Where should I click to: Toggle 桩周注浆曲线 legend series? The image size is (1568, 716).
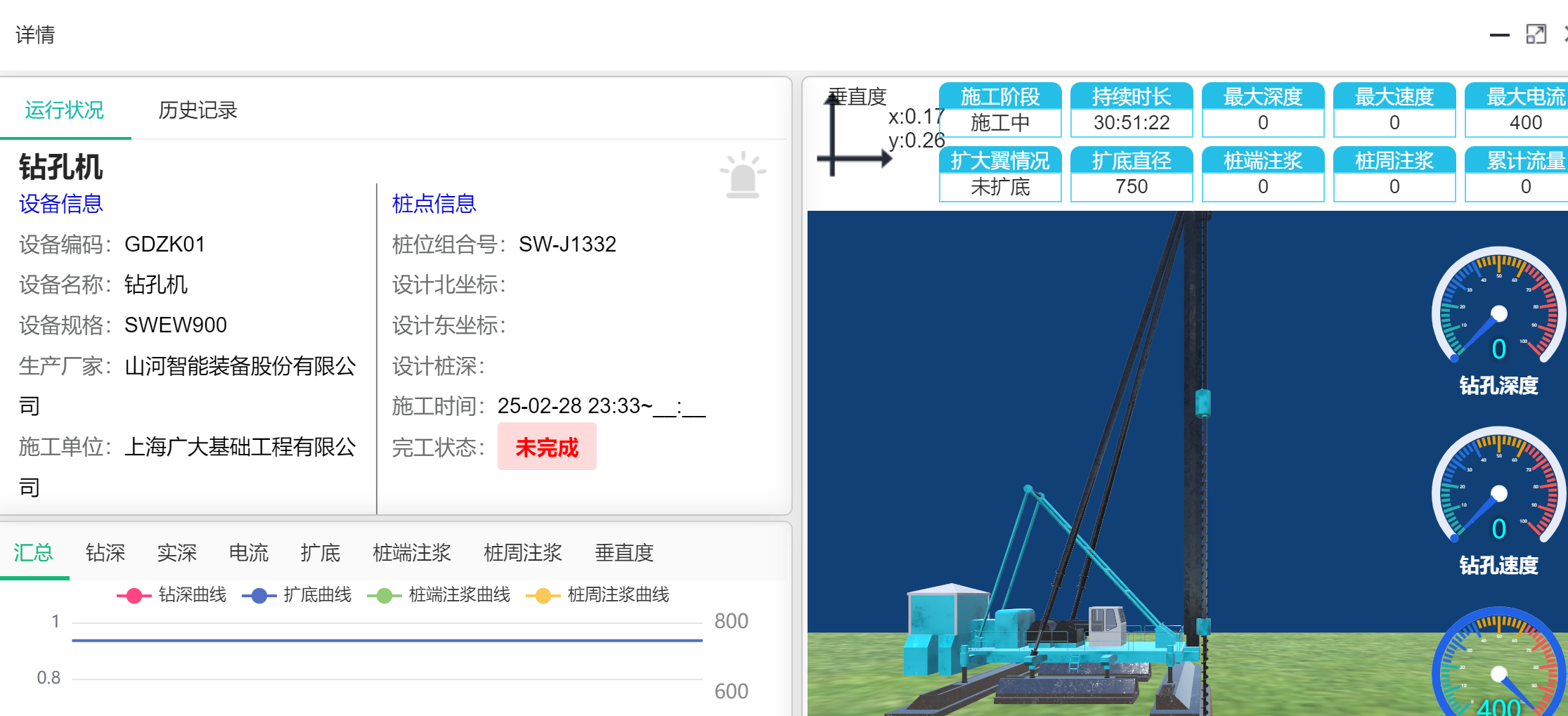click(x=598, y=595)
